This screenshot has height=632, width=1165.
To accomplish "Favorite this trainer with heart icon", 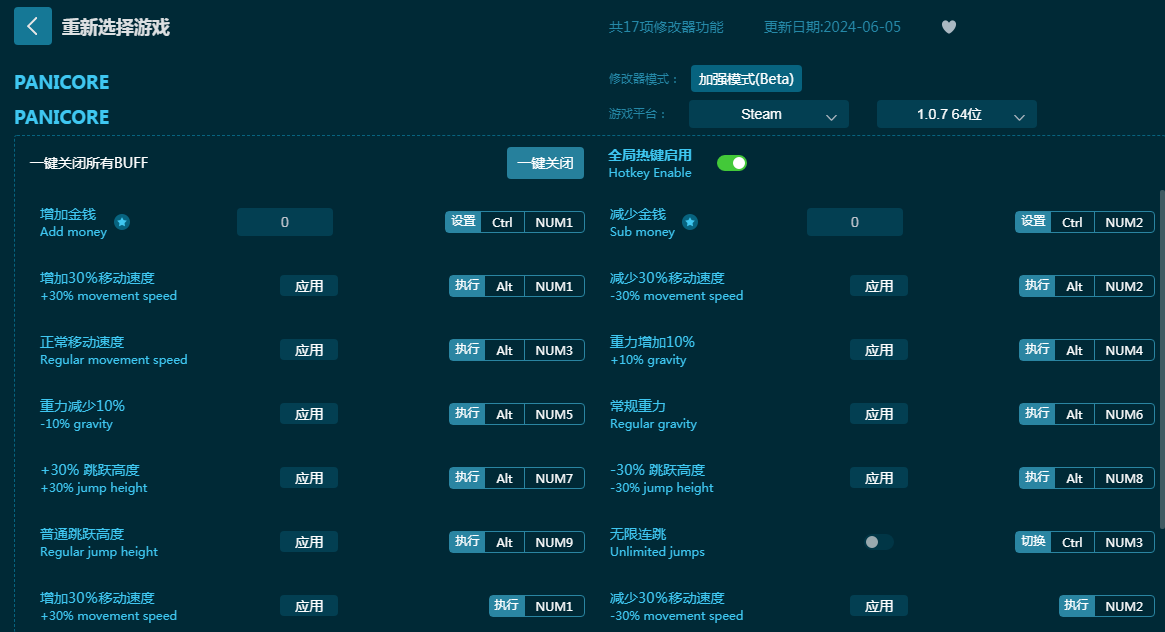I will point(949,27).
